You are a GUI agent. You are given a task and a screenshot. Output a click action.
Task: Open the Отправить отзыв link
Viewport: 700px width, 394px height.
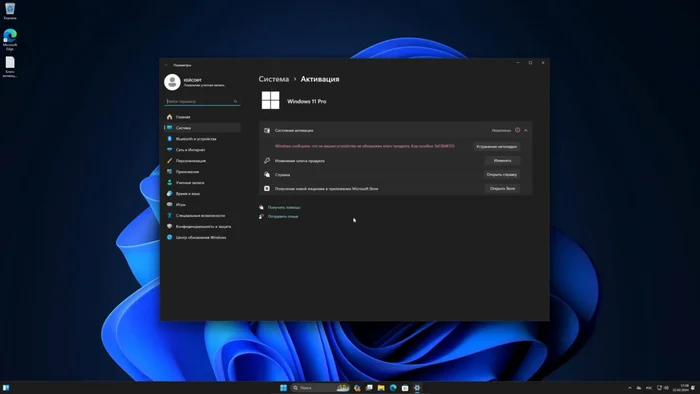tap(283, 216)
